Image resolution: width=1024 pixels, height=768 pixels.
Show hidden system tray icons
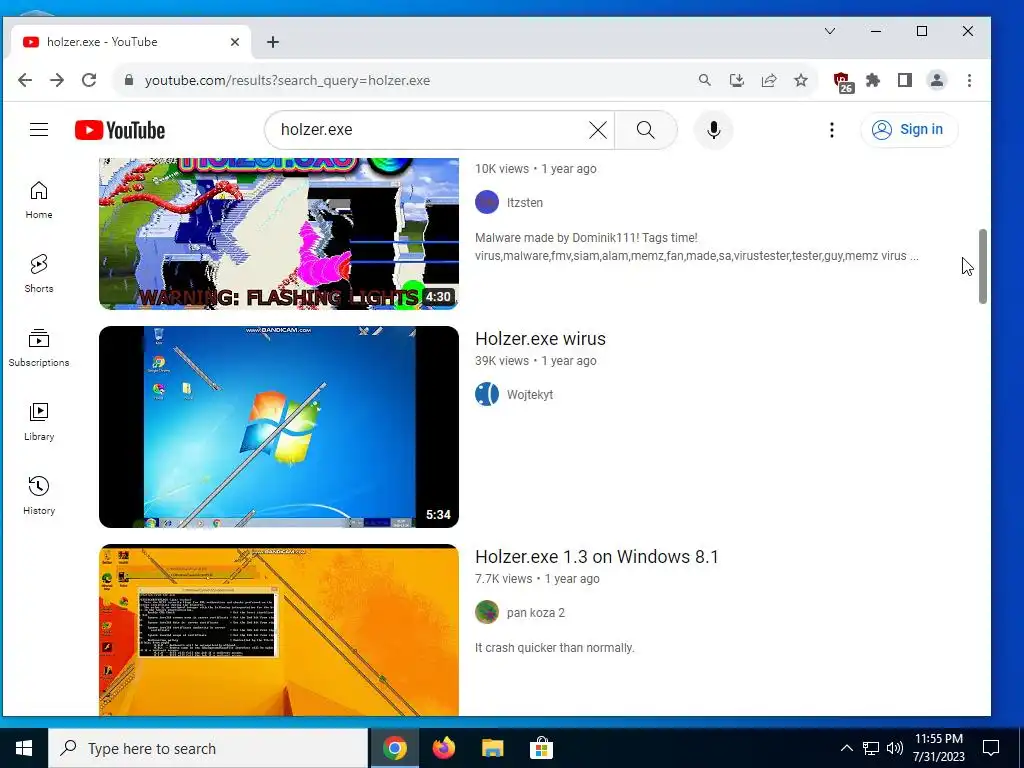(846, 748)
